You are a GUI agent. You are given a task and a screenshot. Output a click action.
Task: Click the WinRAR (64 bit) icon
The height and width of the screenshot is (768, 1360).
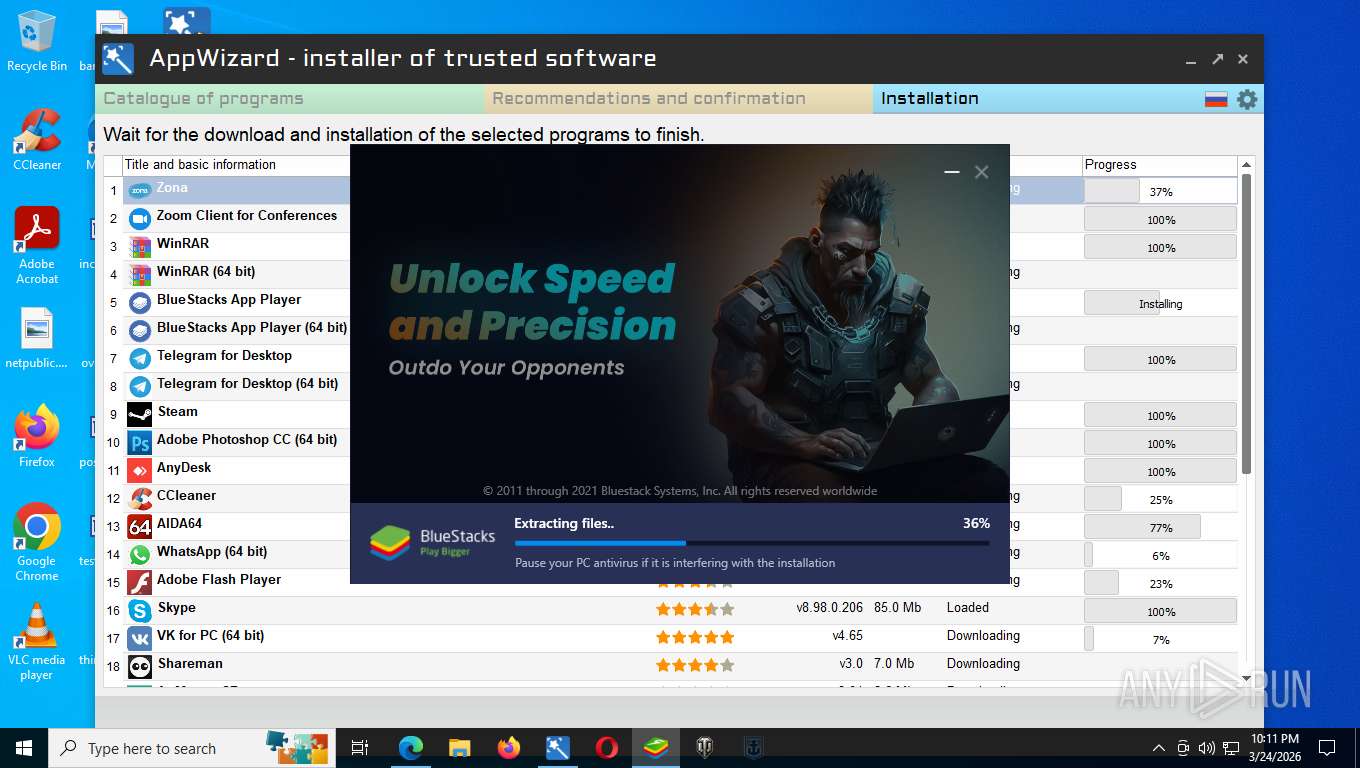[x=140, y=274]
